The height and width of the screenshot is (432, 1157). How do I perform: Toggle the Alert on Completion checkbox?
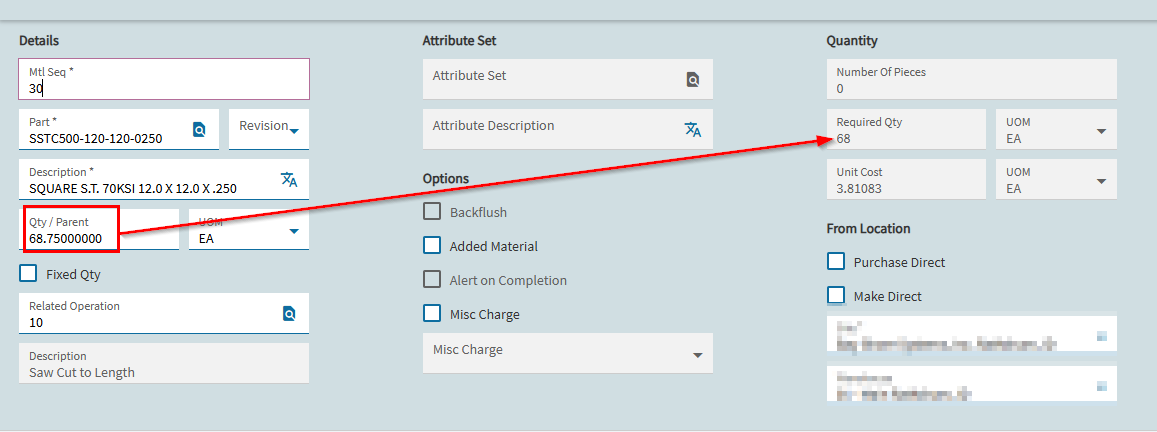pyautogui.click(x=432, y=280)
